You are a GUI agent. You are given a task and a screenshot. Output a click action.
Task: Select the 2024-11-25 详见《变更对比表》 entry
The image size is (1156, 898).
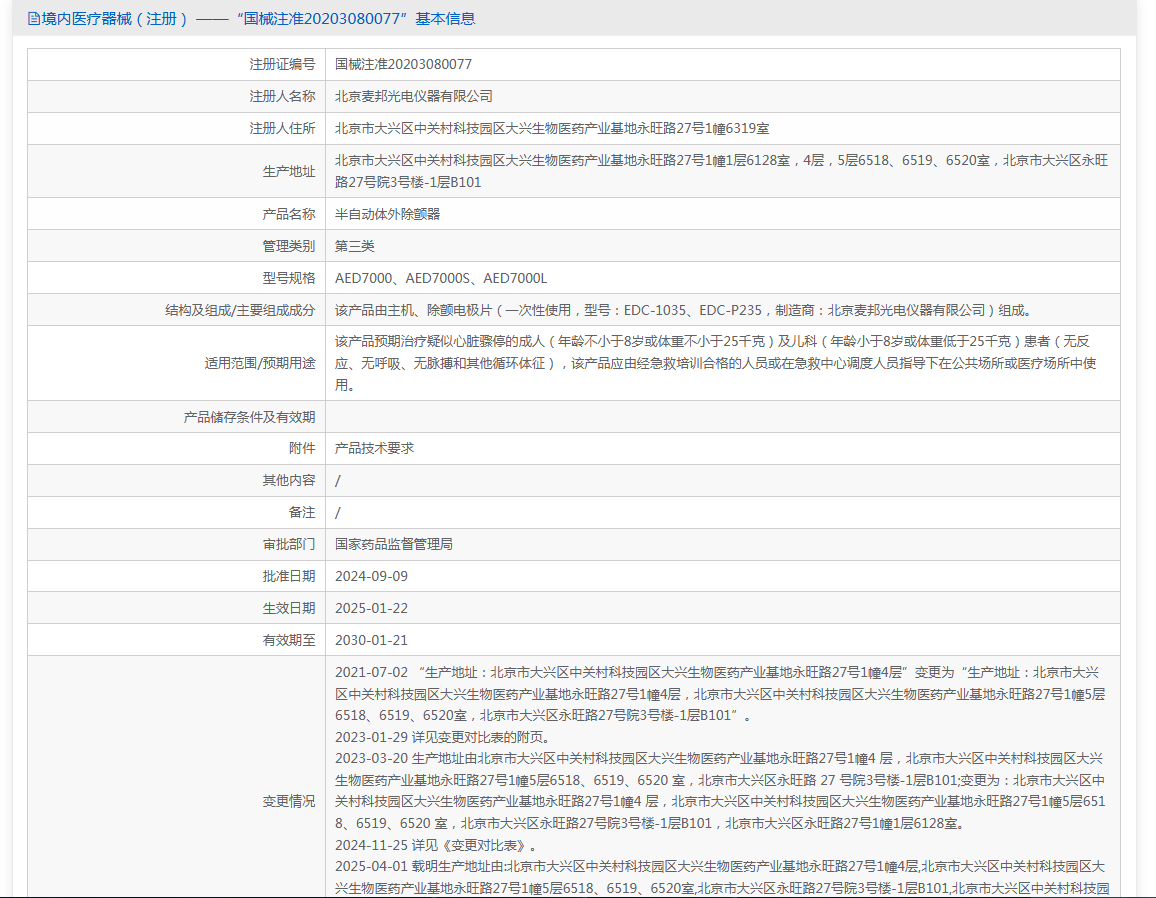coord(436,845)
